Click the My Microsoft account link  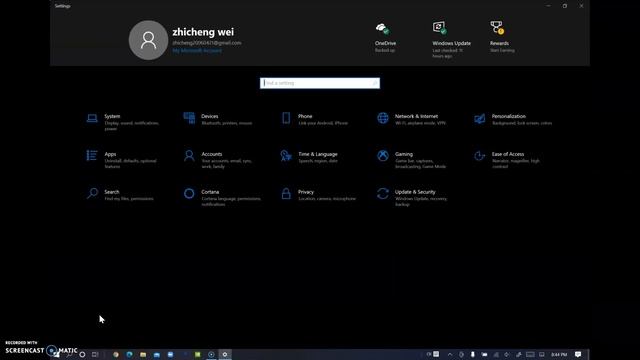[x=197, y=51]
